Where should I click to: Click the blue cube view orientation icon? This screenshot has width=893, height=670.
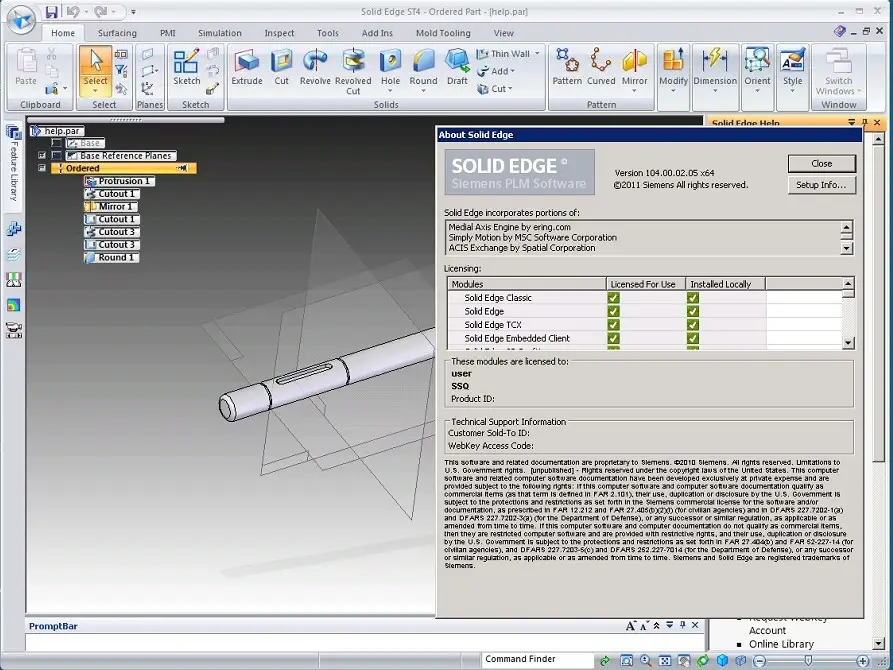tap(722, 660)
